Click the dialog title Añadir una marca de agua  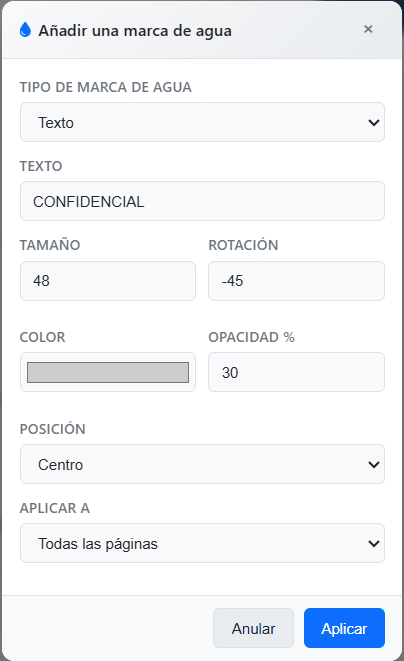(x=135, y=31)
